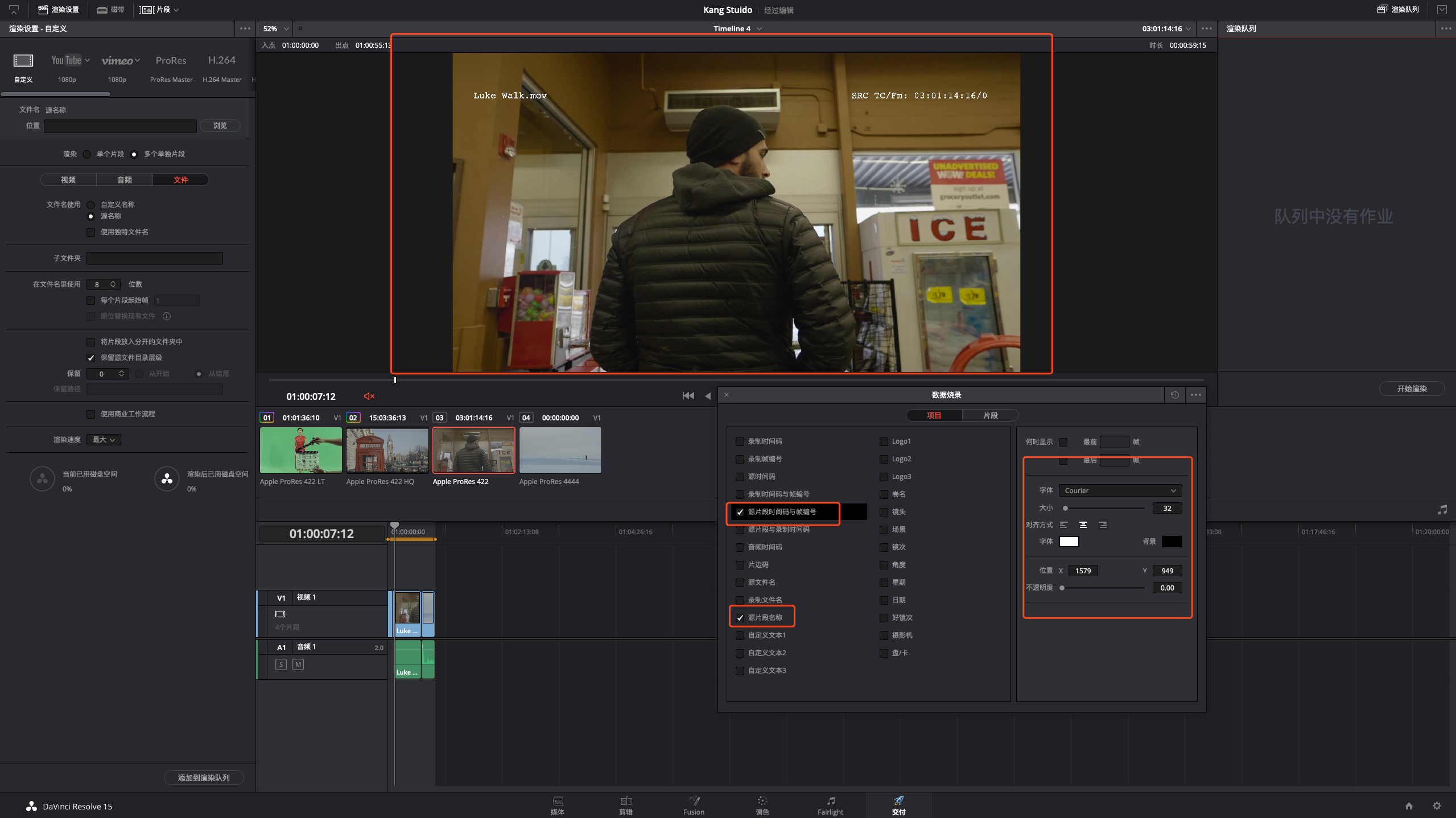Image resolution: width=1456 pixels, height=818 pixels.
Task: Enable Logo1 checkbox
Action: coord(884,441)
